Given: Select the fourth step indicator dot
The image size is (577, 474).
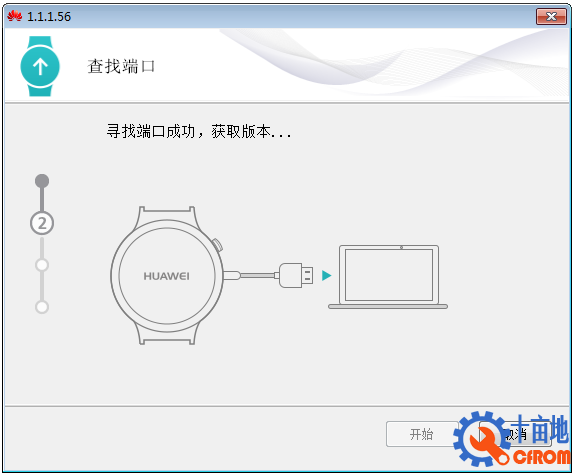Looking at the screenshot, I should (x=42, y=307).
